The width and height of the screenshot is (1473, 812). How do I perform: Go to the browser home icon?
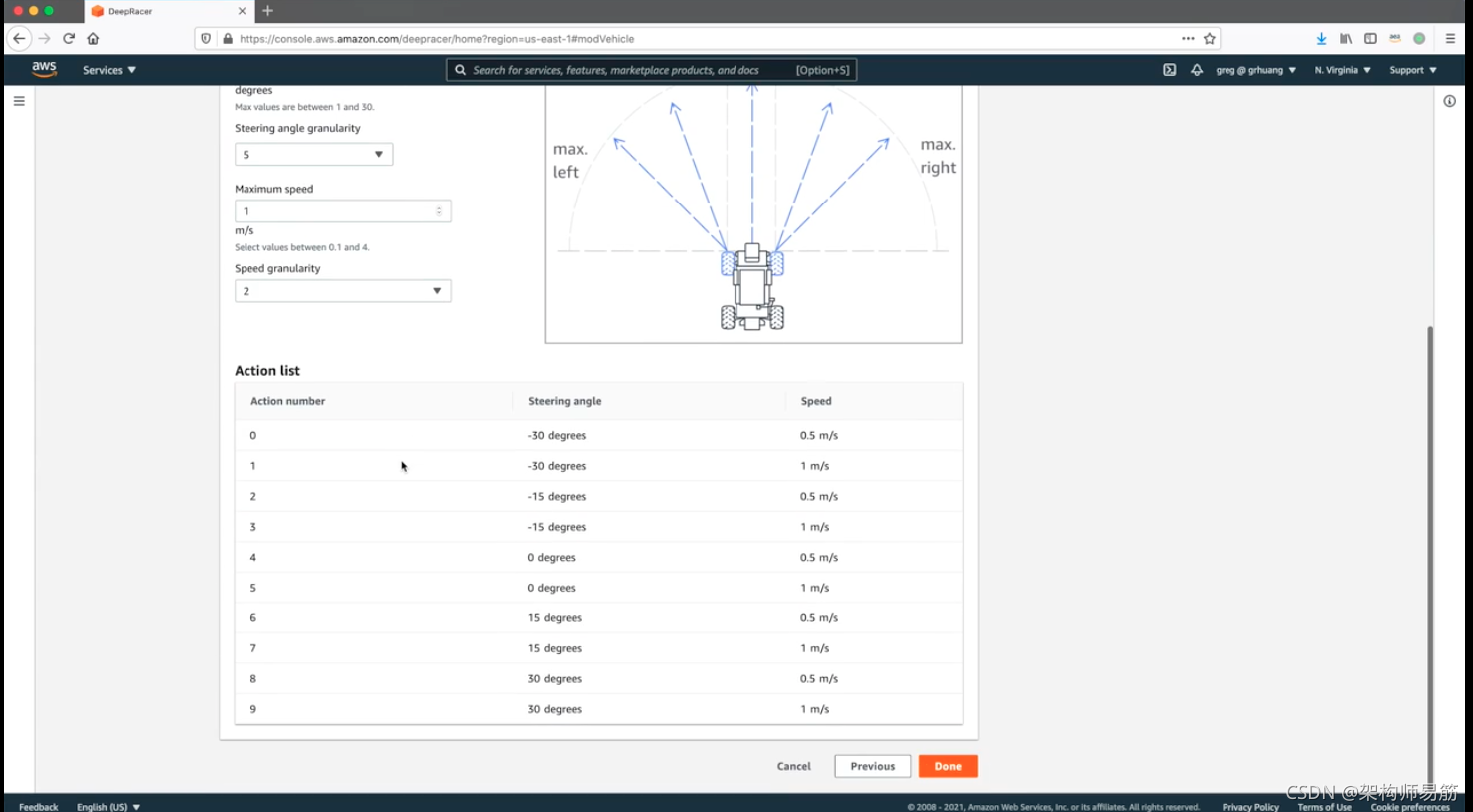point(93,38)
